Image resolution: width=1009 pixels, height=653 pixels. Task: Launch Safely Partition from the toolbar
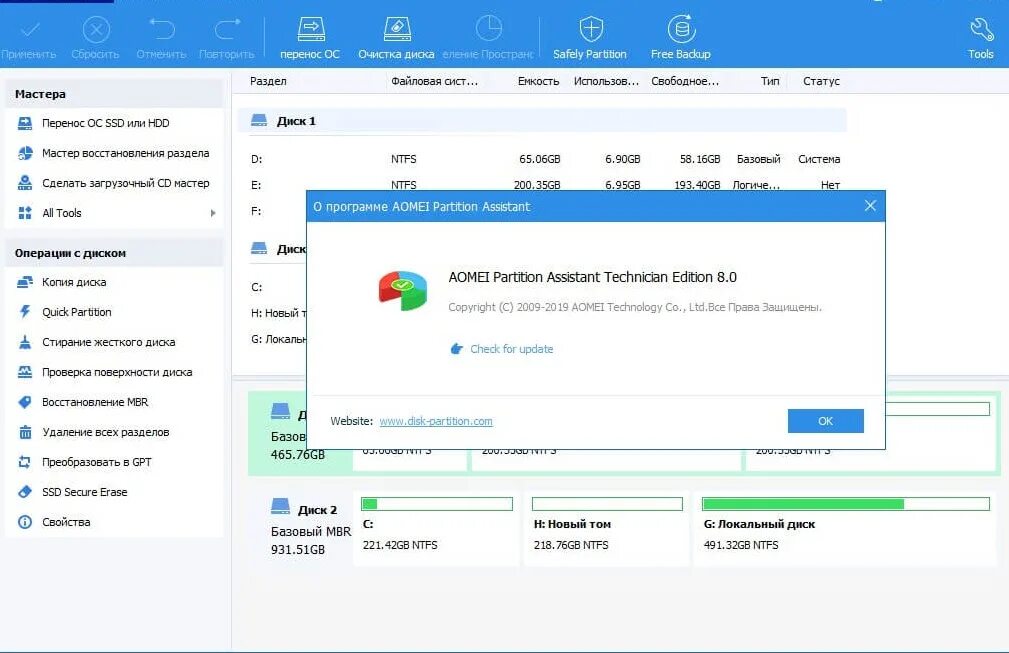(x=590, y=37)
